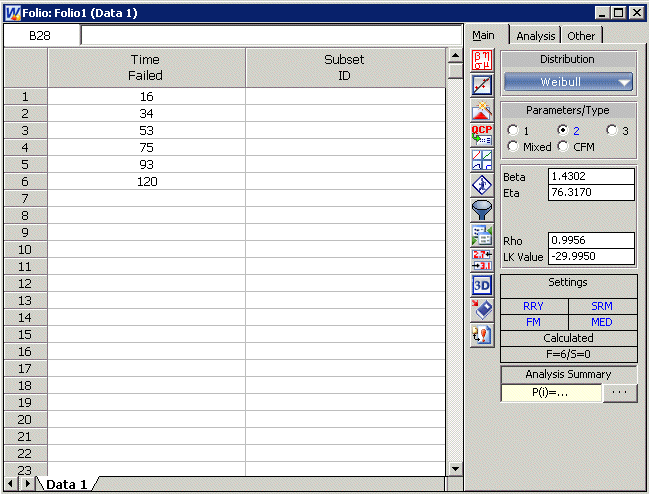Image resolution: width=649 pixels, height=494 pixels.
Task: Open the multiple plots sheet icon
Action: (x=482, y=160)
